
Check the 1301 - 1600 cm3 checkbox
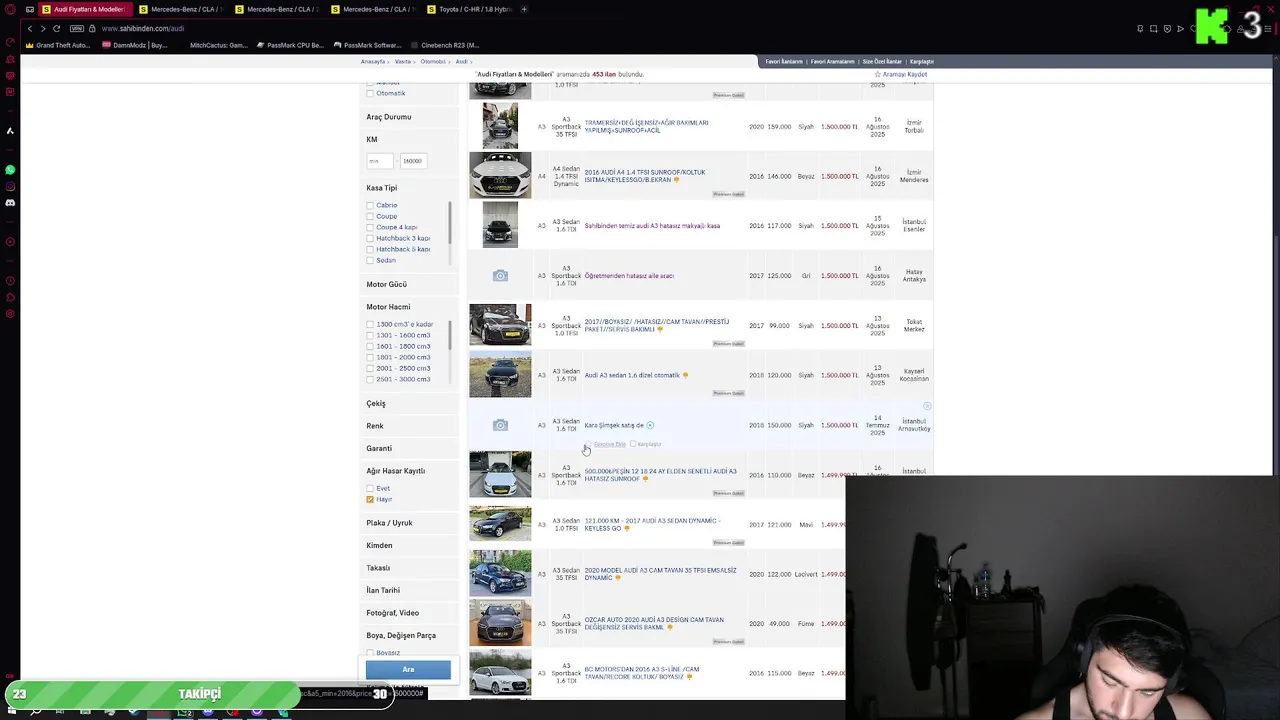point(370,336)
